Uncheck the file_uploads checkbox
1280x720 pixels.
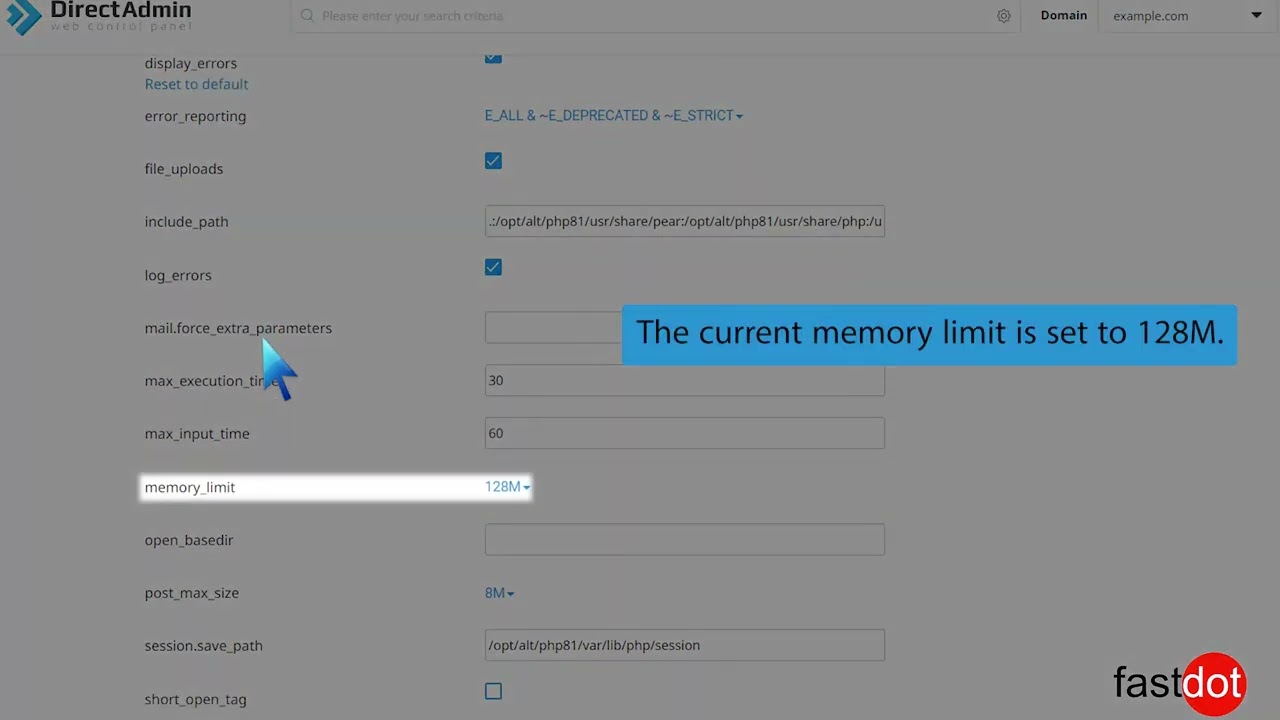(x=493, y=161)
